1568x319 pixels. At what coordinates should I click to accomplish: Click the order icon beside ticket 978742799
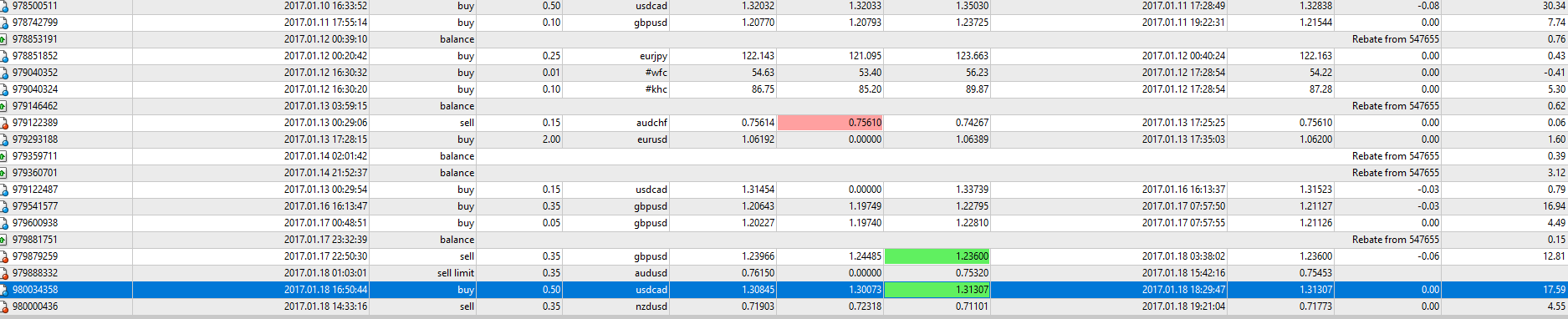3,23
